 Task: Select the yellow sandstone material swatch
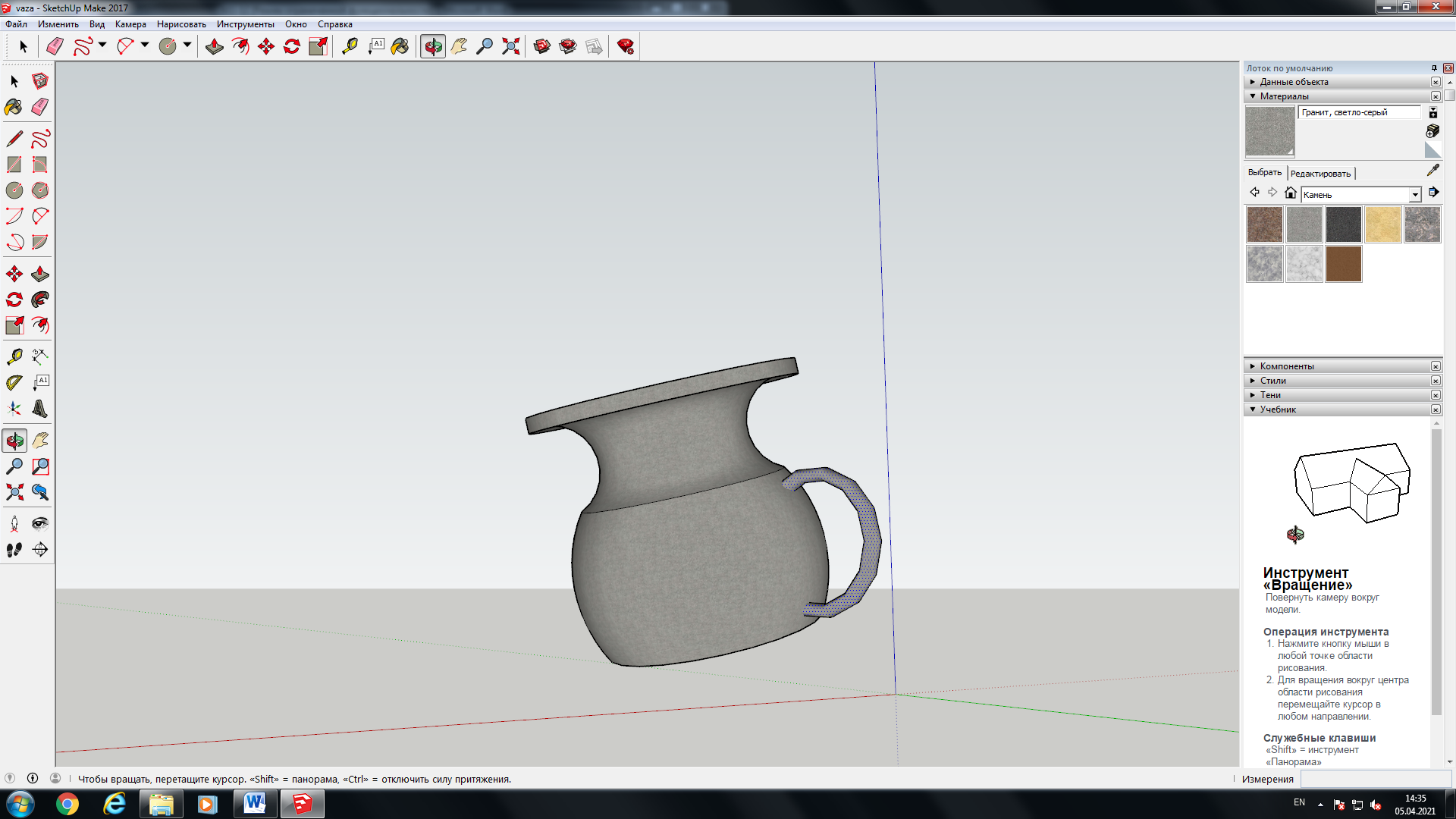coord(1382,224)
